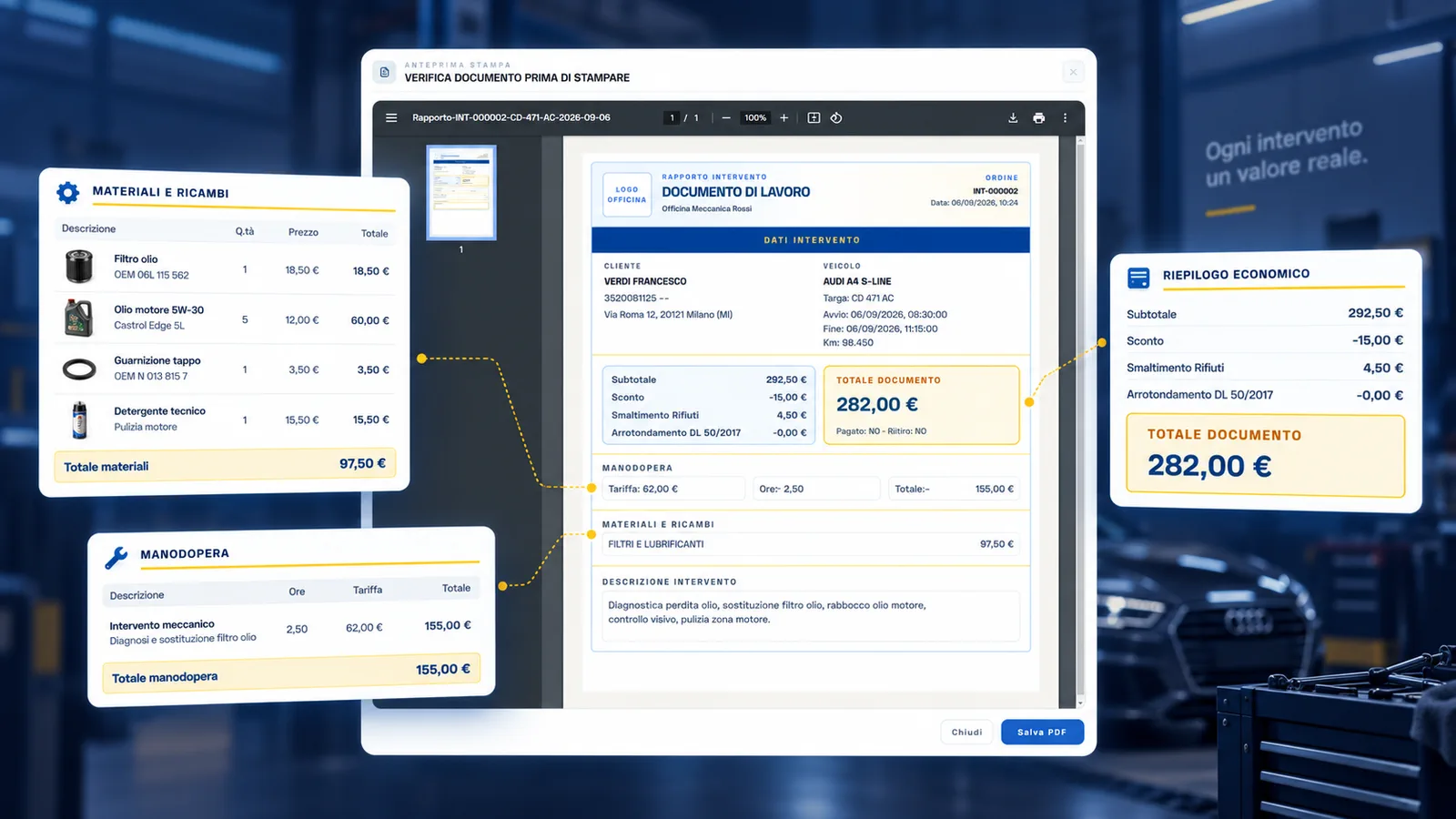1456x819 pixels.
Task: Click the Dati Intervento blue header bar
Action: coord(811,240)
